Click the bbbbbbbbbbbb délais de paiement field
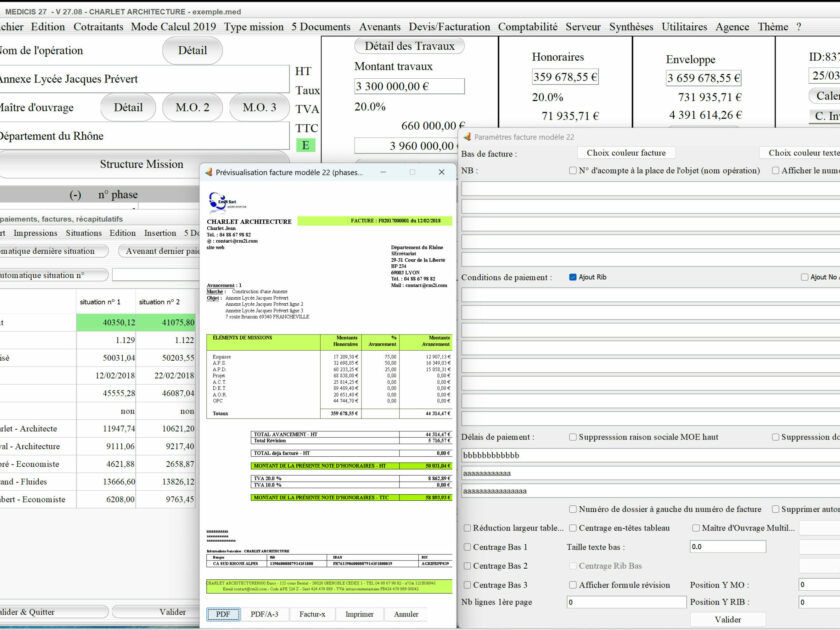 coord(650,455)
